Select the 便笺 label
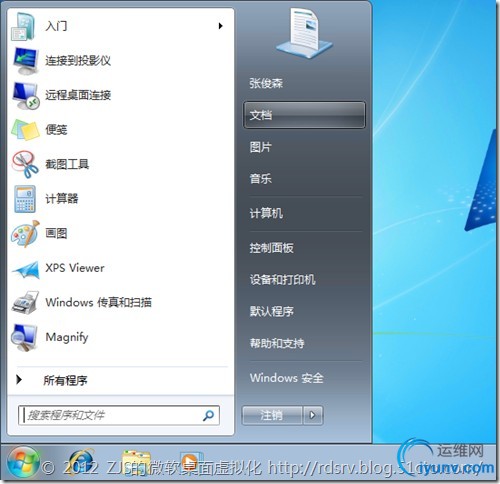The image size is (500, 484). click(56, 130)
